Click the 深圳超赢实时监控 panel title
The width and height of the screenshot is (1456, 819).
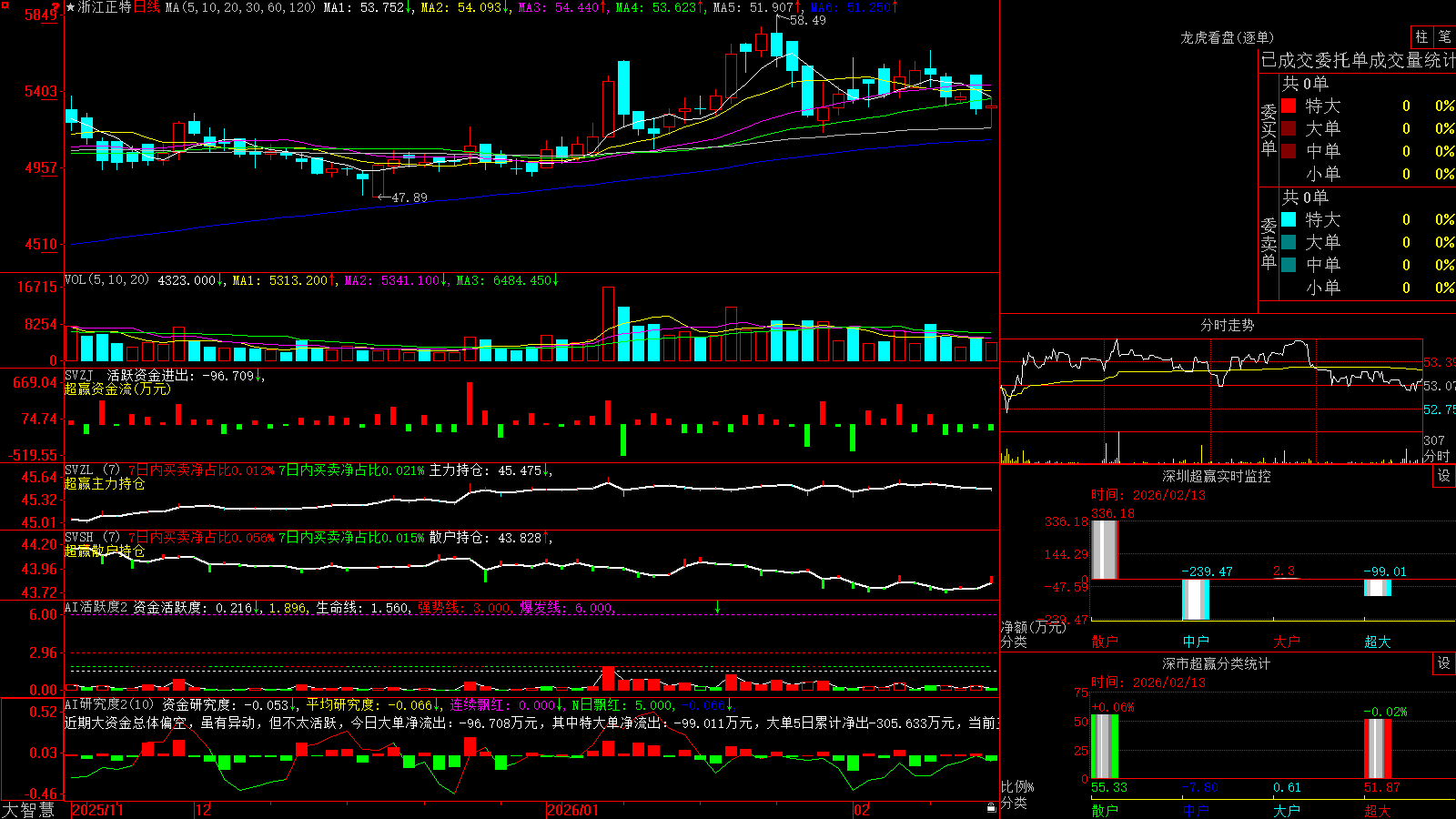coord(1217,476)
